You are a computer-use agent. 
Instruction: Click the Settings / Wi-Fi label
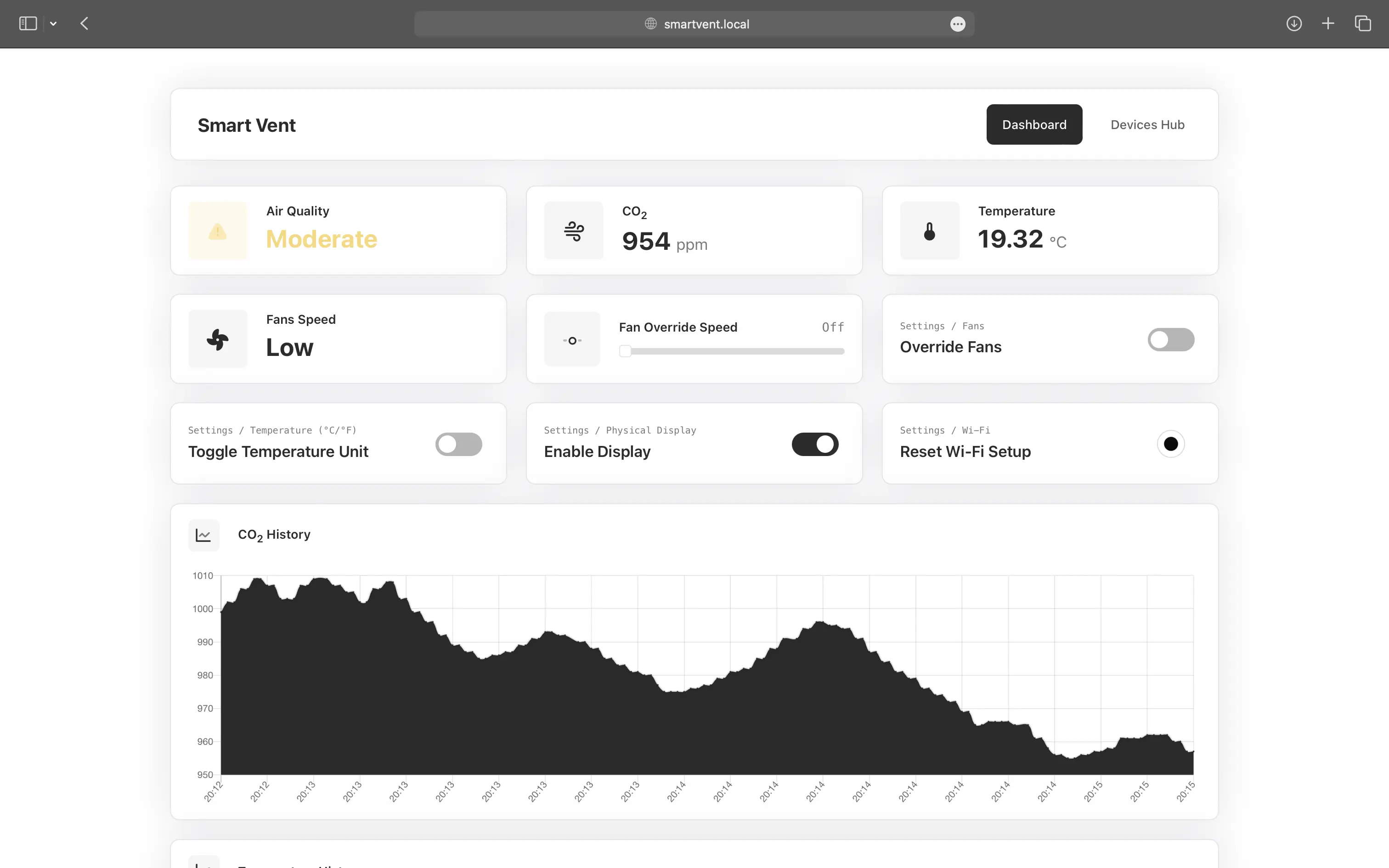point(945,430)
